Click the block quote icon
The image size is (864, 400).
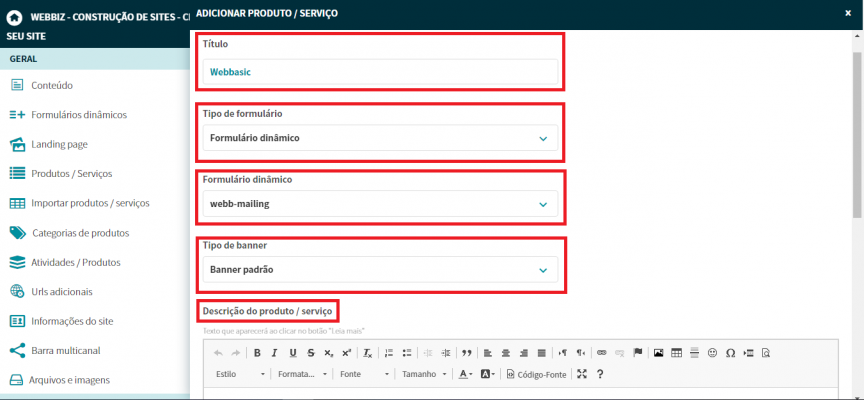click(x=466, y=353)
